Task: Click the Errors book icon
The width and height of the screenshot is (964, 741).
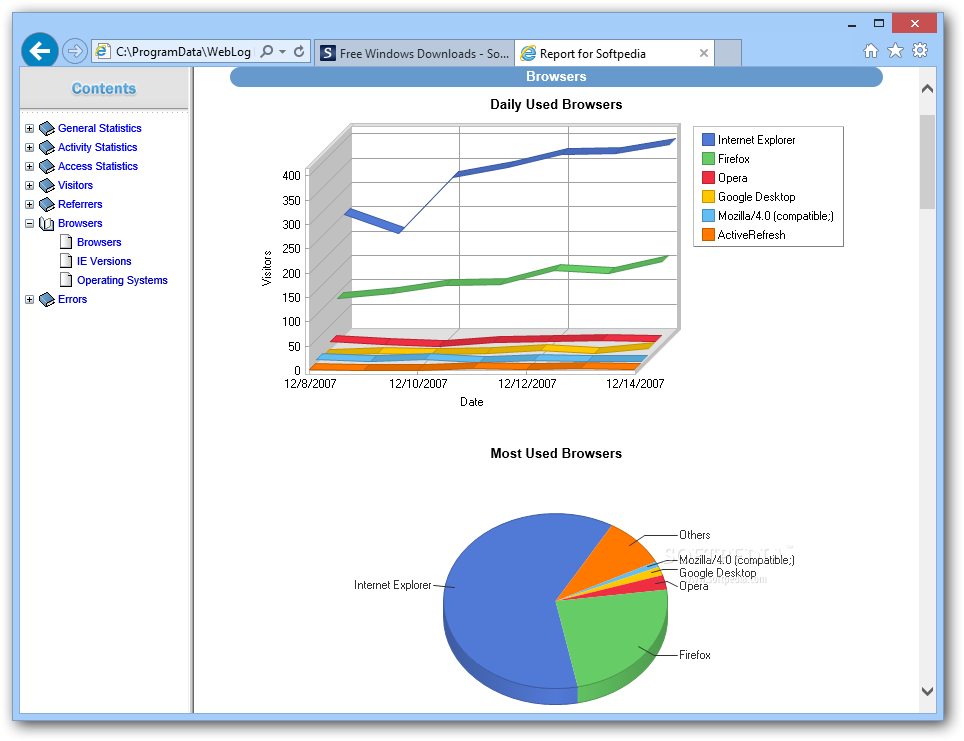Action: coord(47,299)
